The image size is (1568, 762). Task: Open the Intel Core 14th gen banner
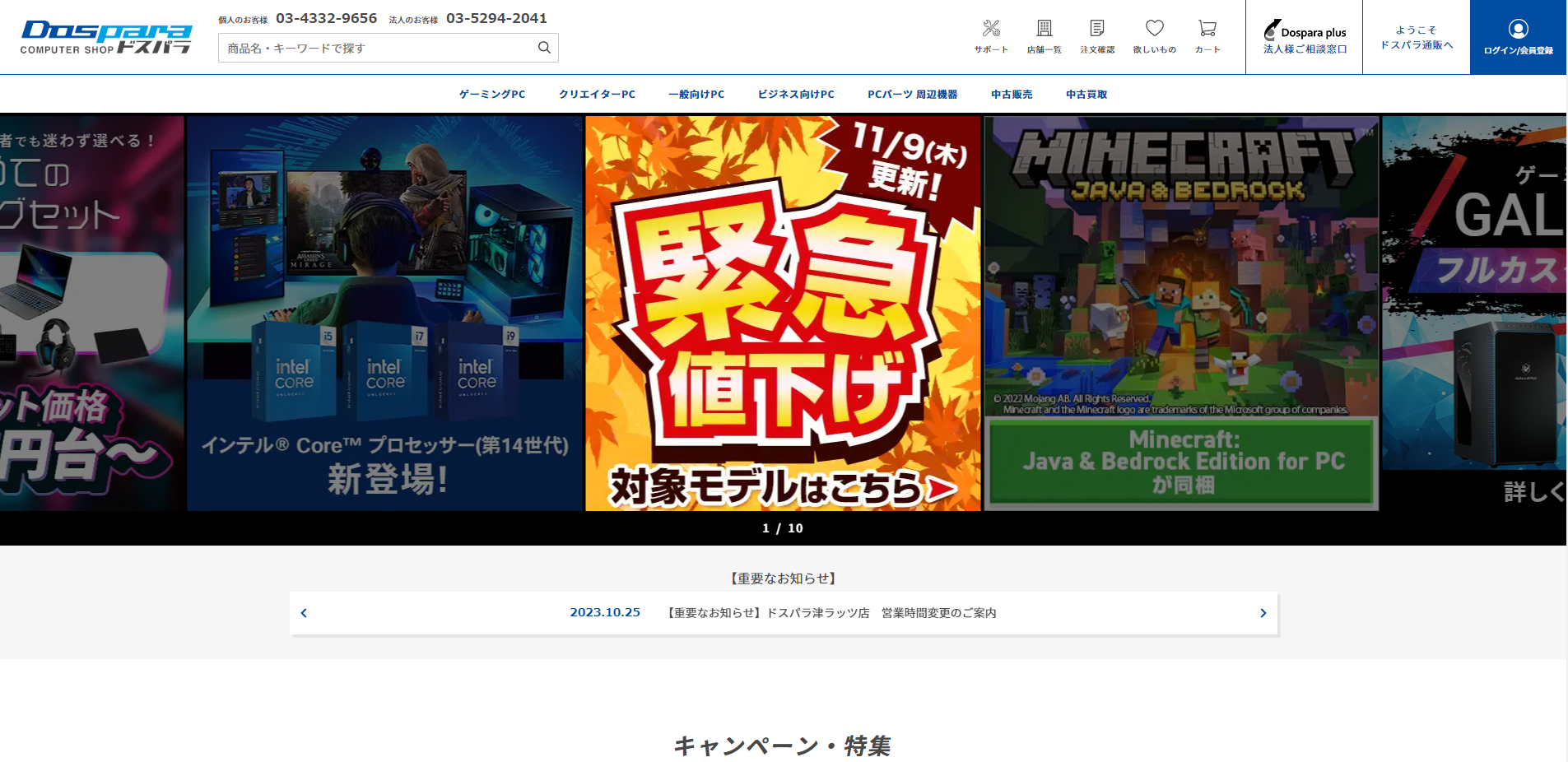pyautogui.click(x=384, y=313)
